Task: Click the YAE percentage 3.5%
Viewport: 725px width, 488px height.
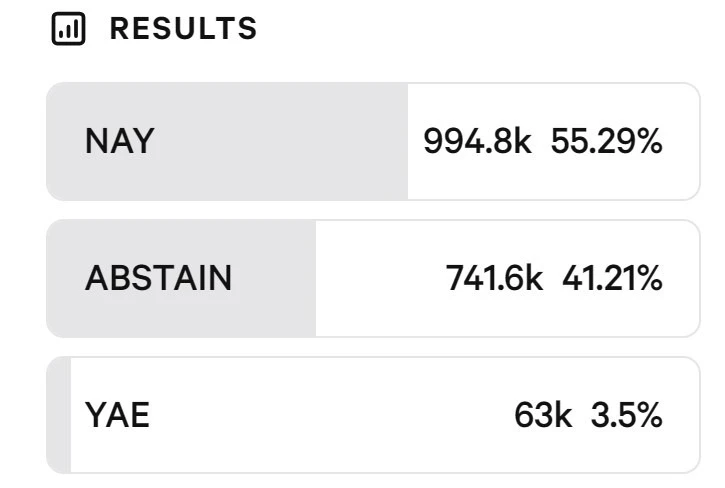Action: [626, 415]
